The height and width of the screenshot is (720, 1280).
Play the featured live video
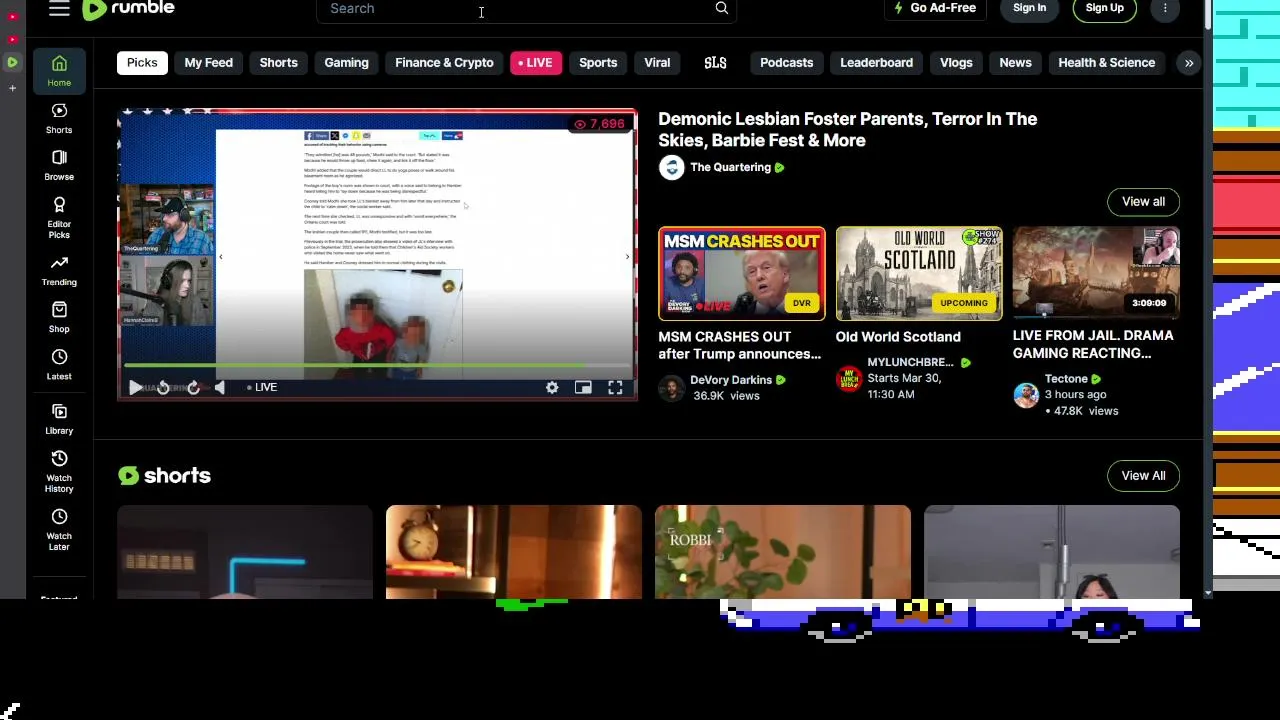click(x=136, y=387)
